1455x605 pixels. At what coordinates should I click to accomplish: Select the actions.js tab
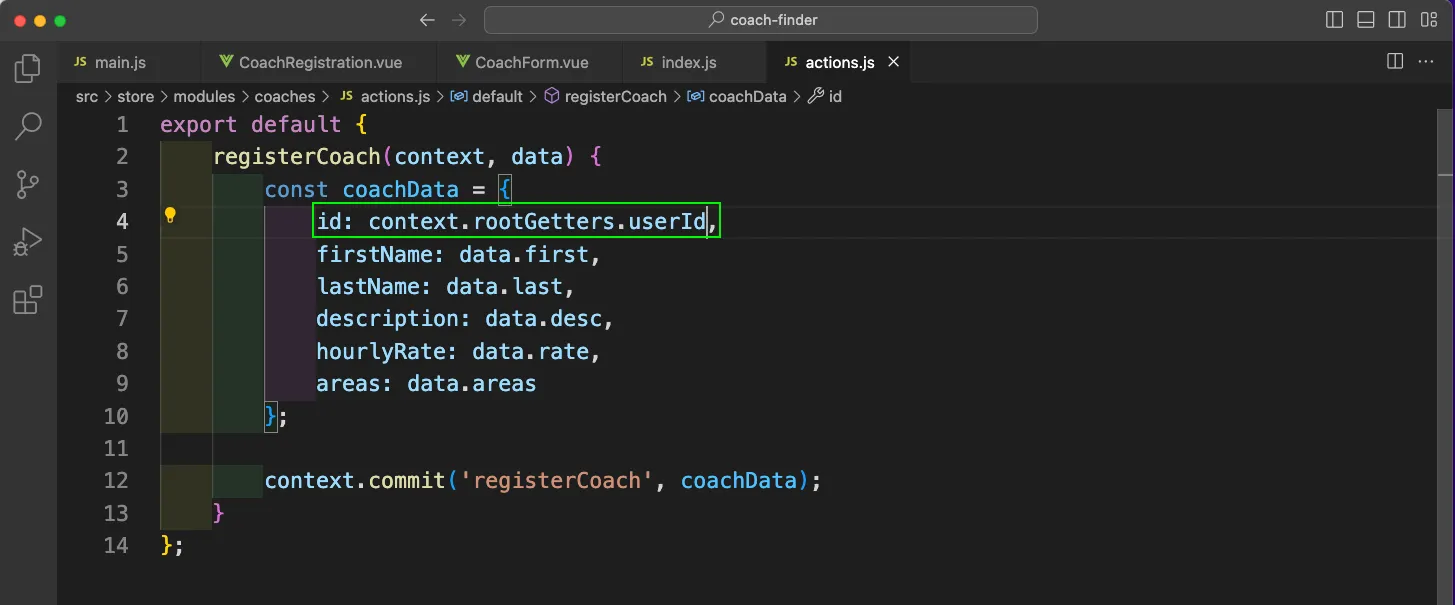click(x=839, y=62)
